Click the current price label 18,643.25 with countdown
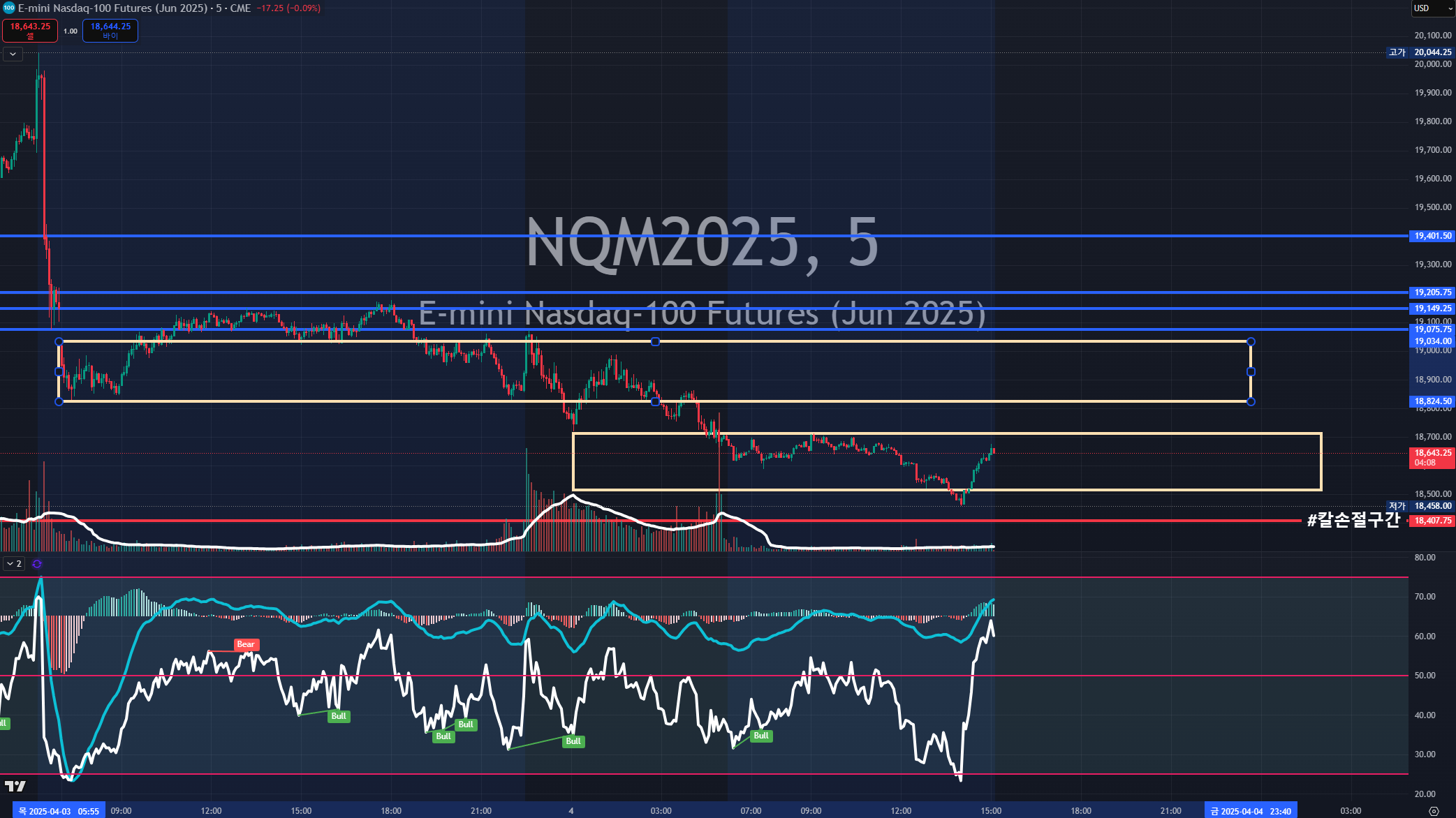 pyautogui.click(x=1432, y=458)
